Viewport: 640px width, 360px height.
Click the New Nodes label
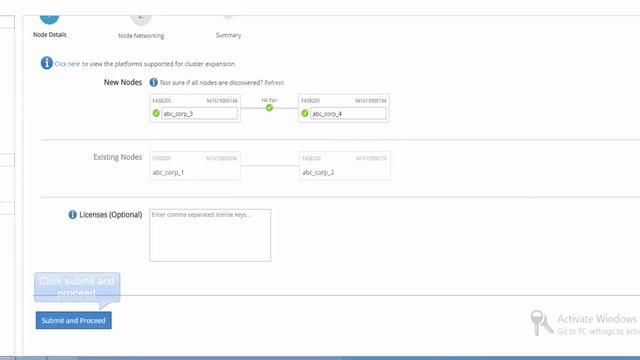coord(123,82)
